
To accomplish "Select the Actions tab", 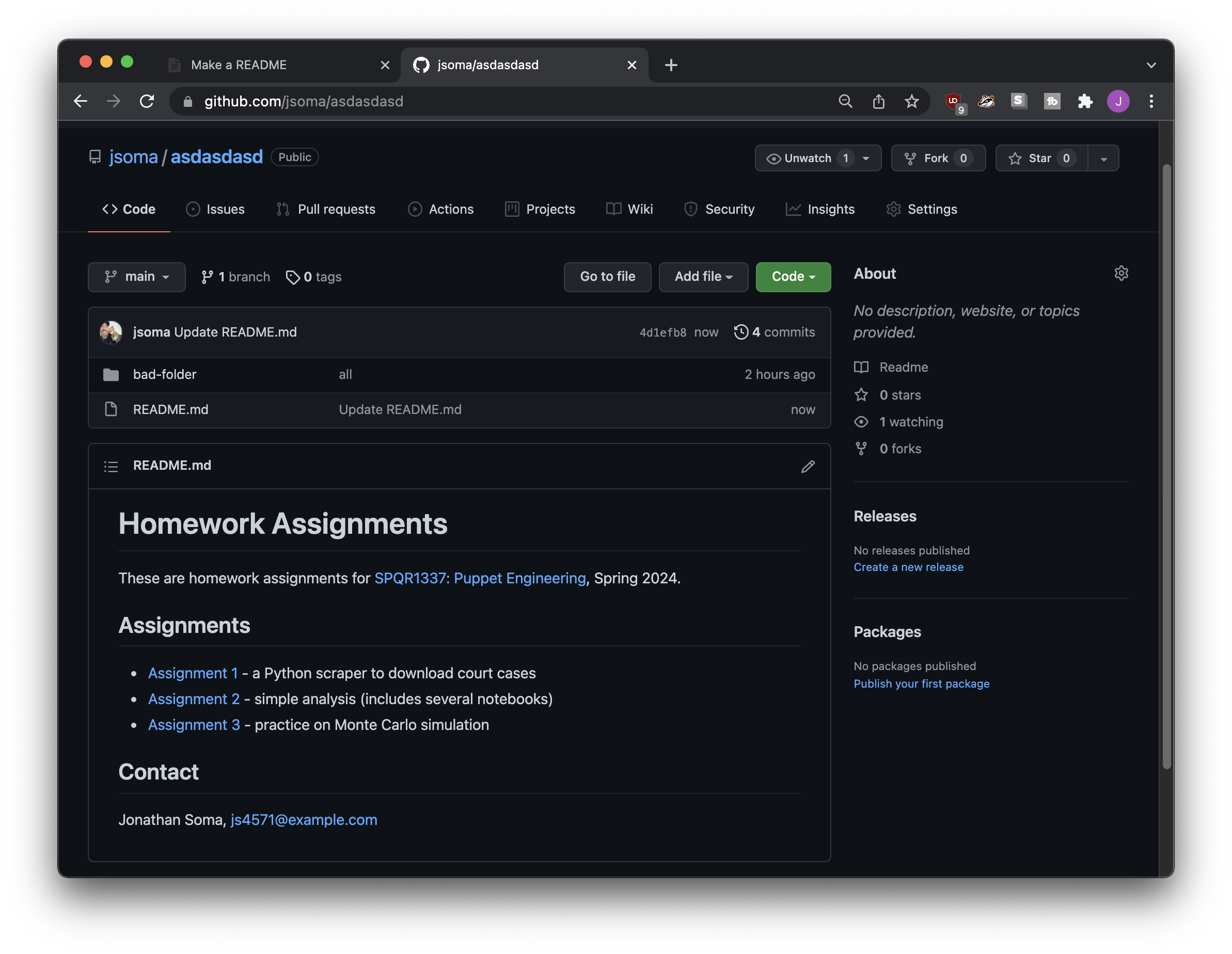I will click(450, 209).
